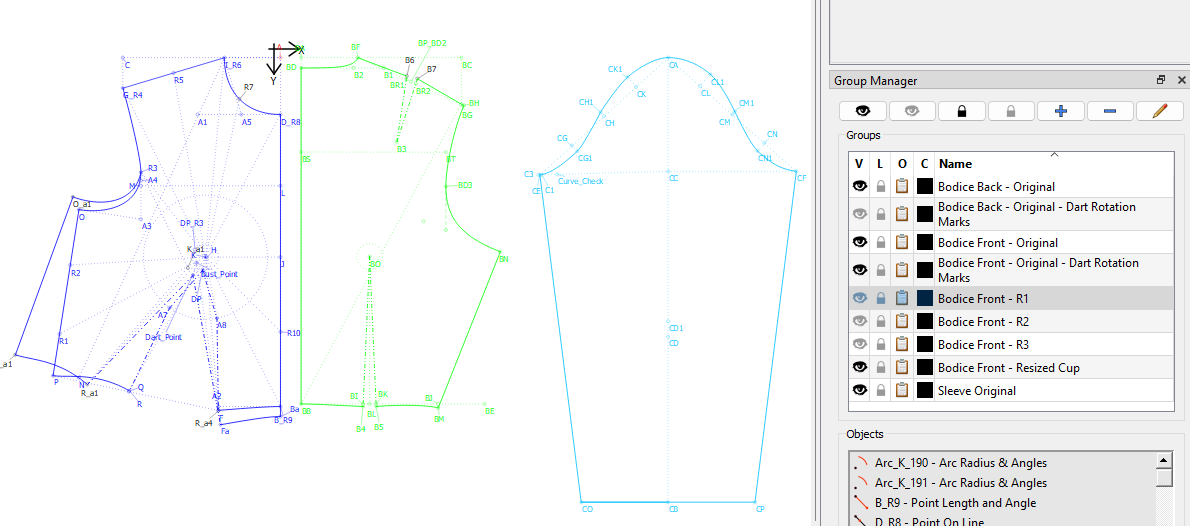Float the Group Manager panel
The height and width of the screenshot is (526, 1190).
point(1161,81)
